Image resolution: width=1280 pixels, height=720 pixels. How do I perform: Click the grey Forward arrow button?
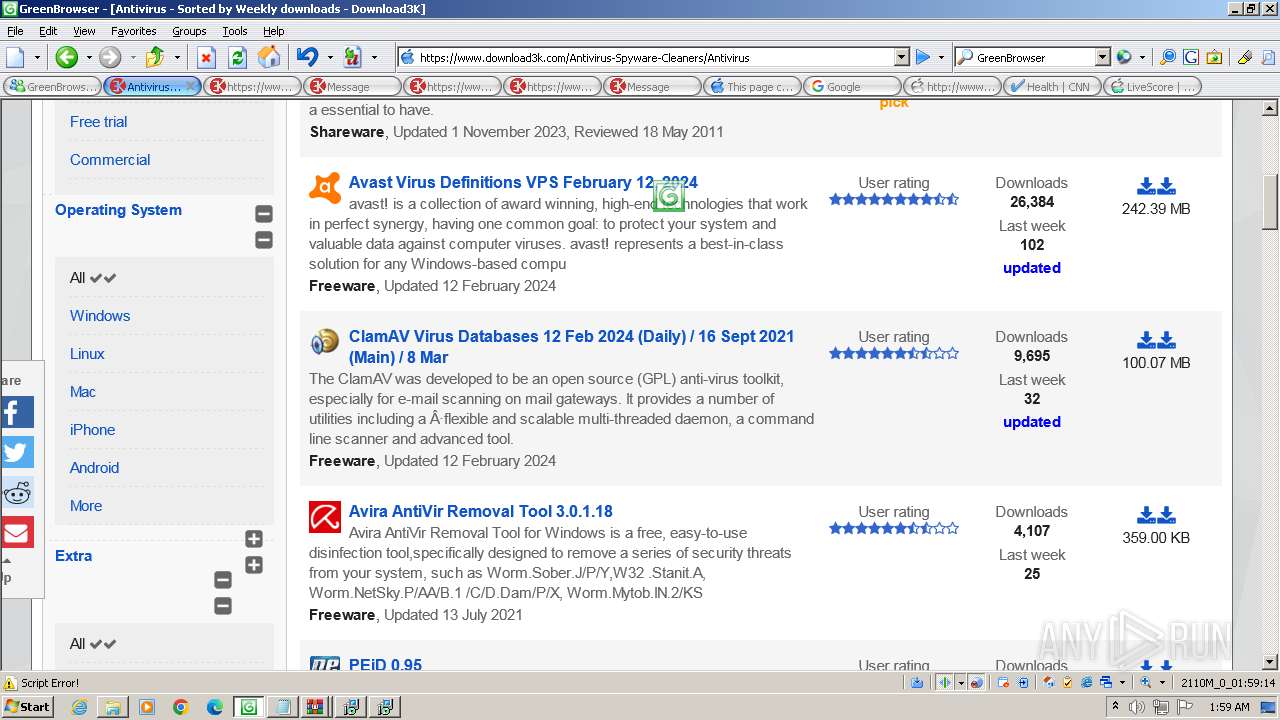(x=110, y=57)
